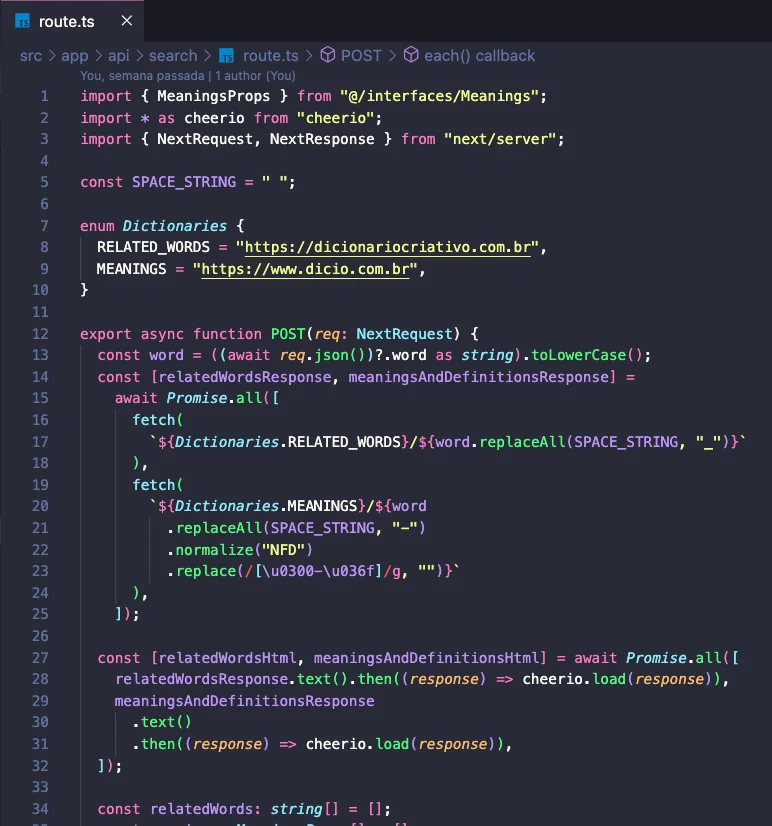Click the TS file icon in the breadcrumb
The image size is (772, 826).
tap(227, 55)
